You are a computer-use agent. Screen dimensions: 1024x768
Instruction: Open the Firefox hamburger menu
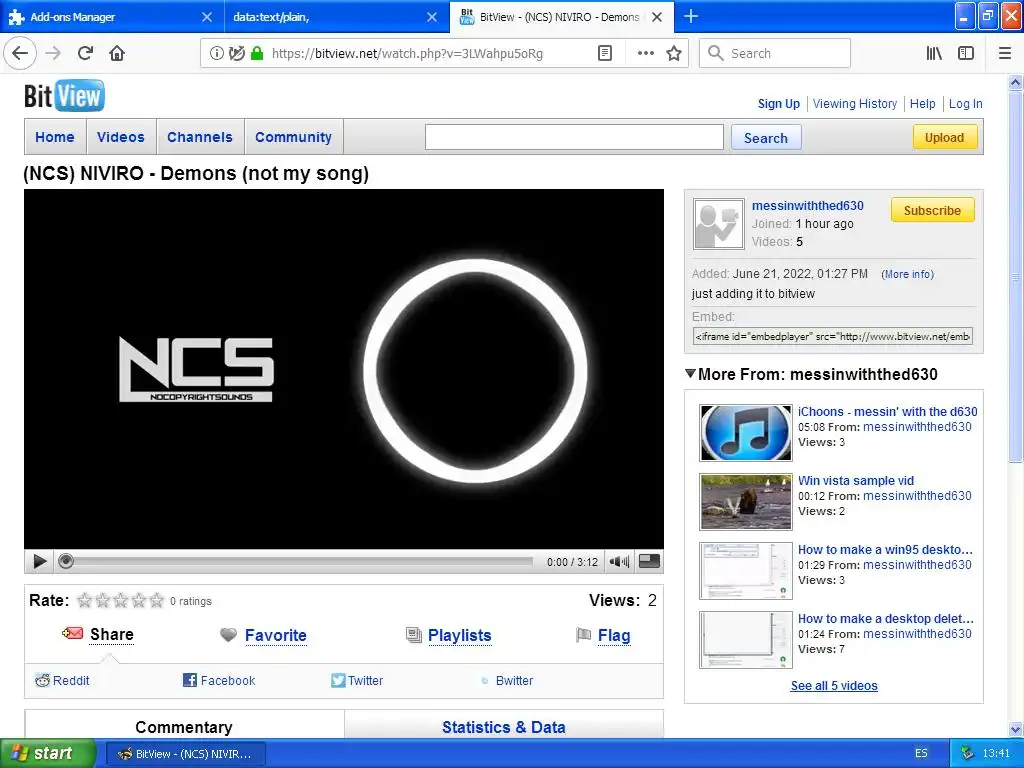coord(1004,54)
